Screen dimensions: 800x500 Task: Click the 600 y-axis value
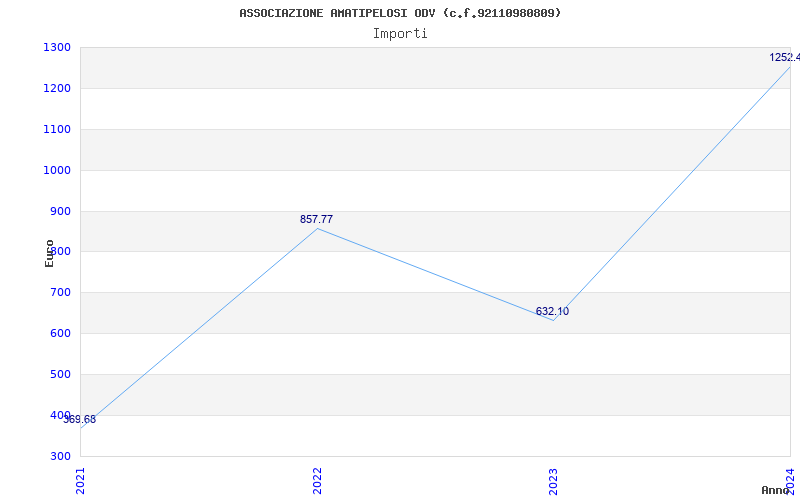pos(60,333)
